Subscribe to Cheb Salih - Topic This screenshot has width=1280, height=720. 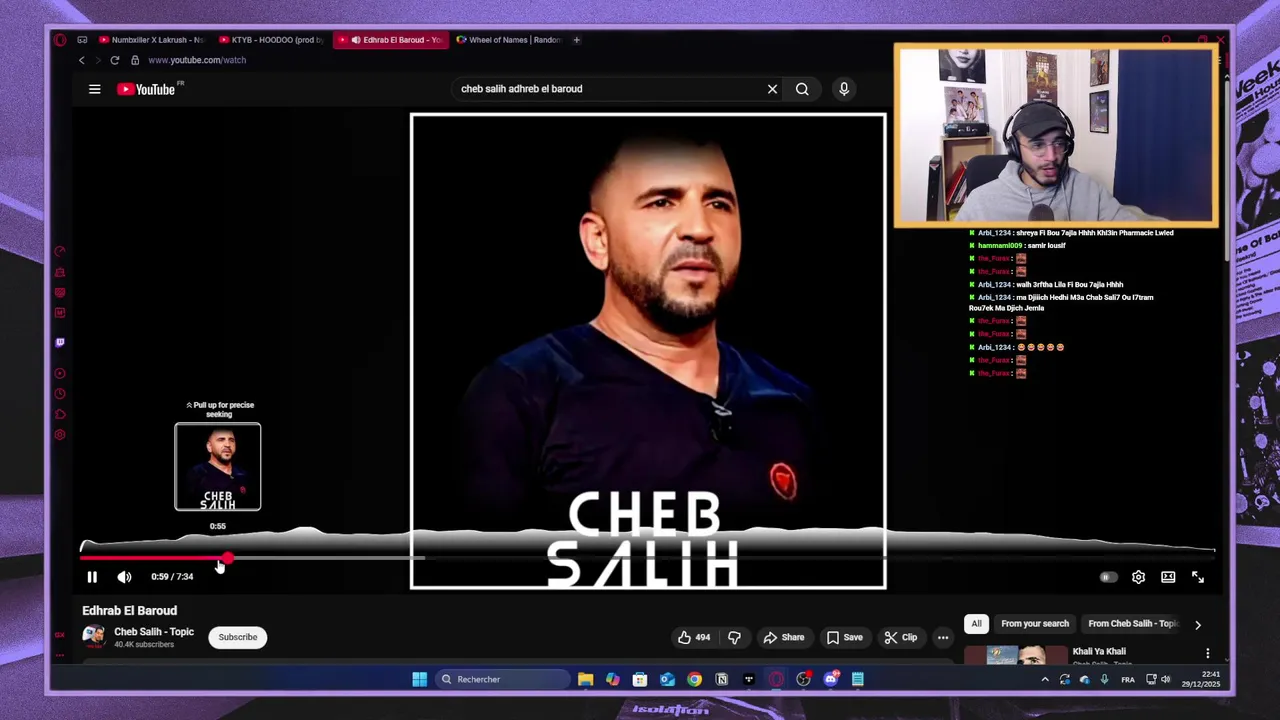[238, 637]
